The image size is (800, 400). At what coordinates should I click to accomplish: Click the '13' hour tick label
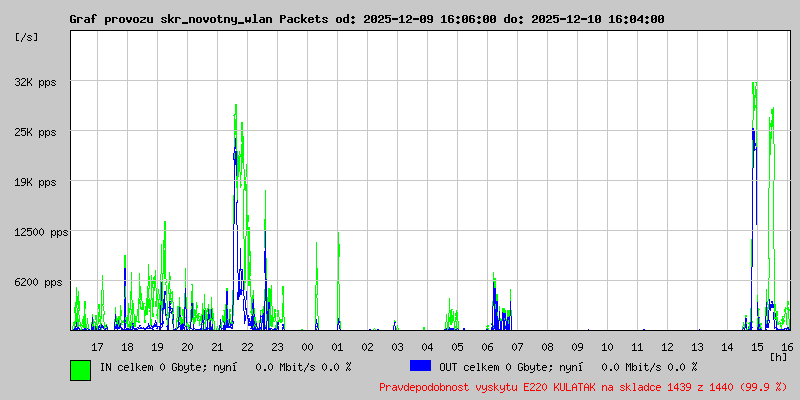[x=697, y=347]
